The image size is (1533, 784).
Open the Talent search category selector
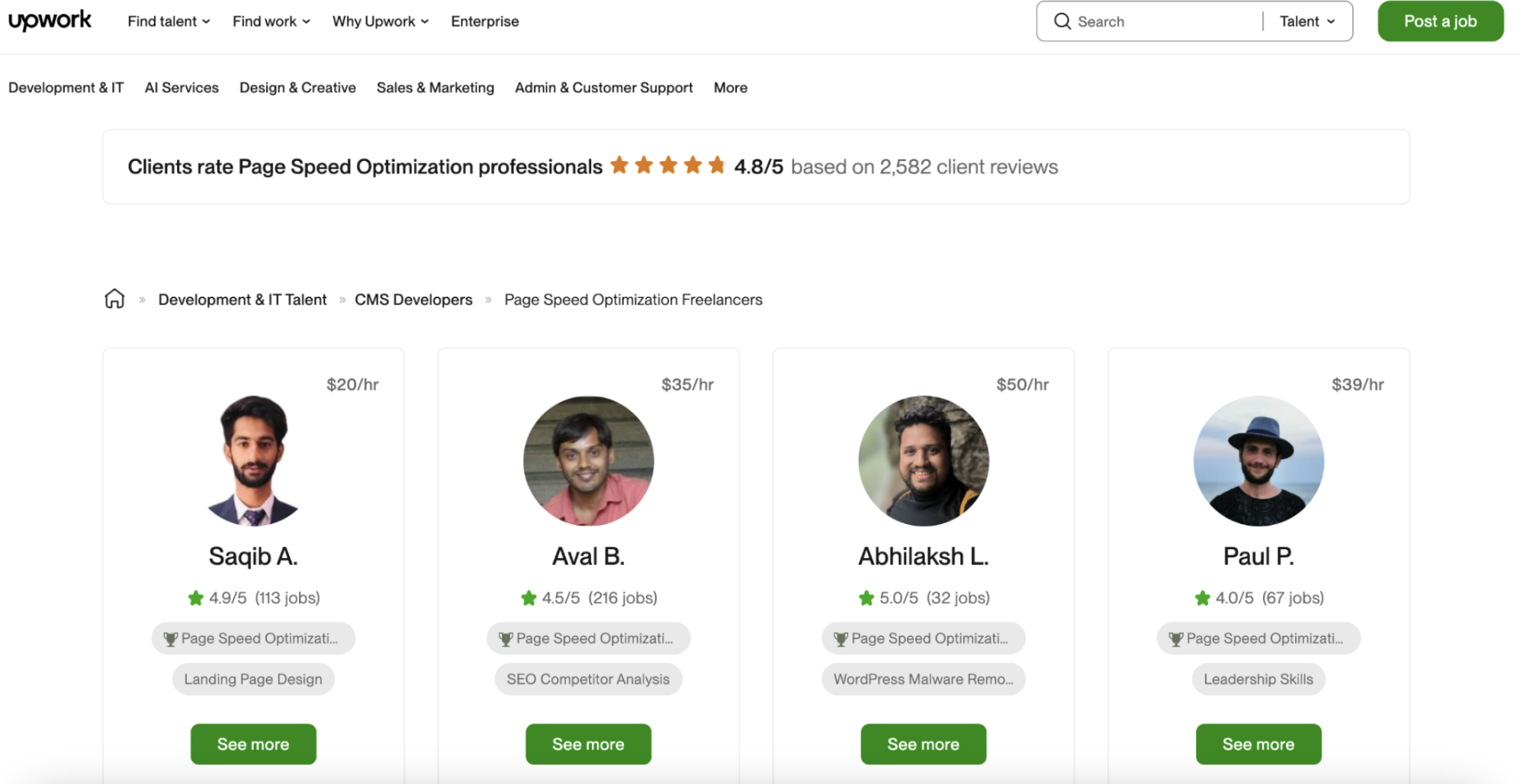[1306, 21]
